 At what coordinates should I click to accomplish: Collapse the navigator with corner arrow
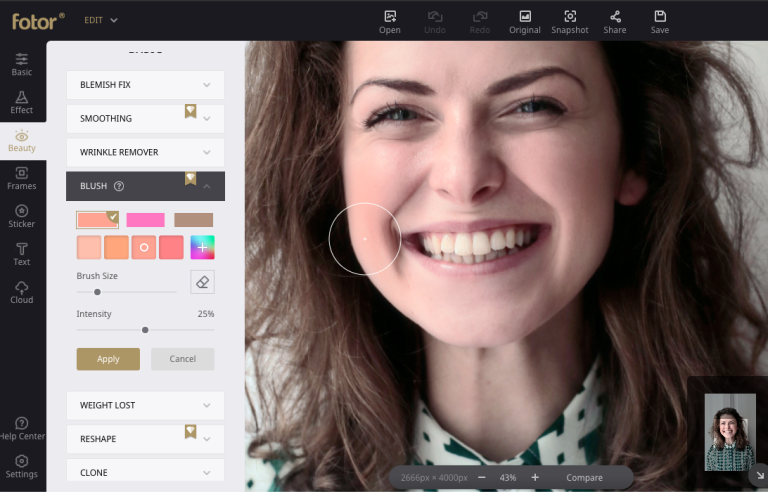pos(760,475)
